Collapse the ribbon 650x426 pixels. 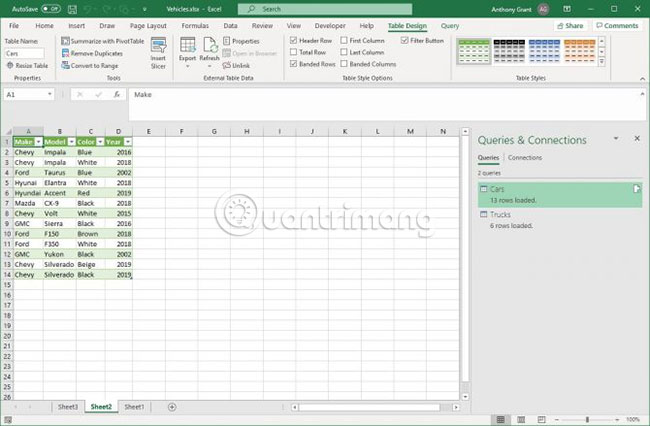pyautogui.click(x=642, y=78)
